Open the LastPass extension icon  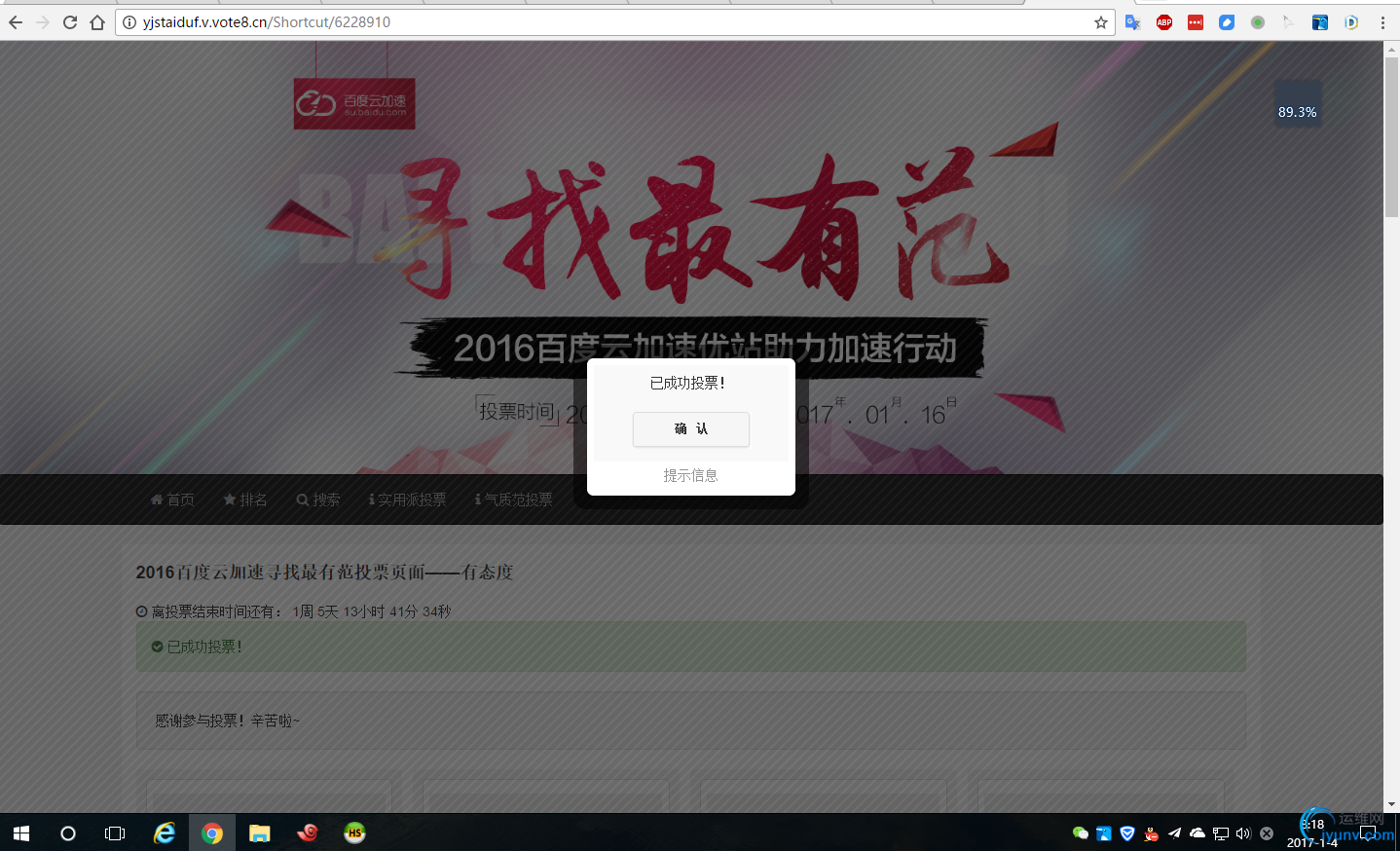point(1195,21)
